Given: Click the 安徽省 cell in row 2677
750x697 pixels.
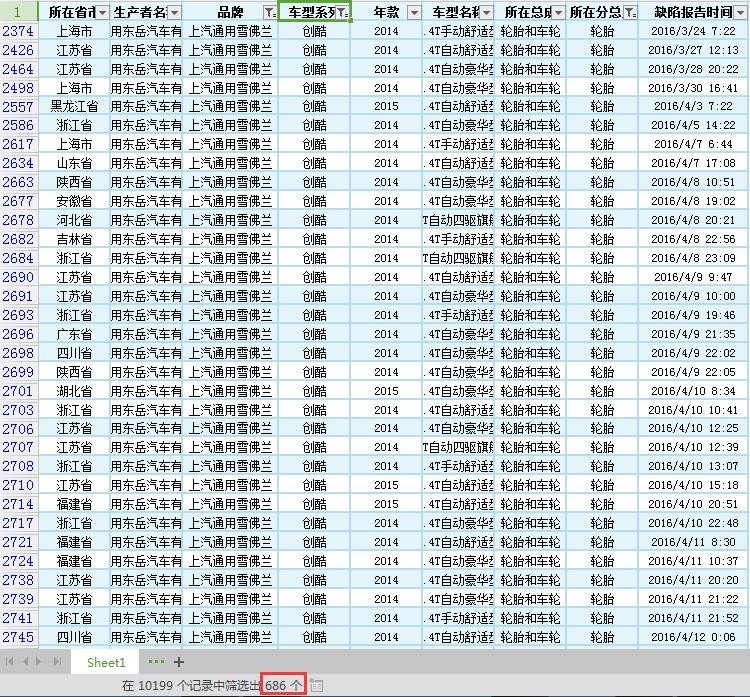Looking at the screenshot, I should (x=74, y=201).
